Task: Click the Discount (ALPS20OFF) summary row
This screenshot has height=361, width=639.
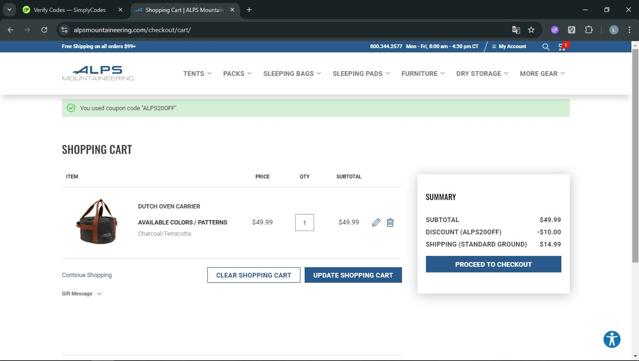Action: point(493,232)
